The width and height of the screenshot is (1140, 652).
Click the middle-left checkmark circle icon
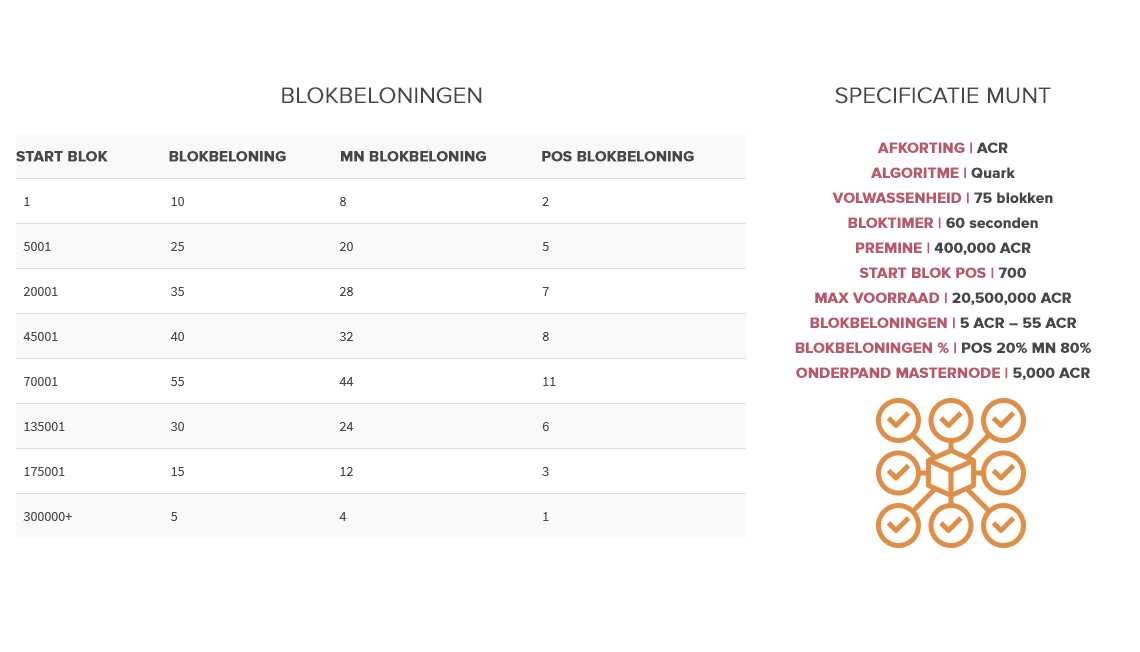899,472
